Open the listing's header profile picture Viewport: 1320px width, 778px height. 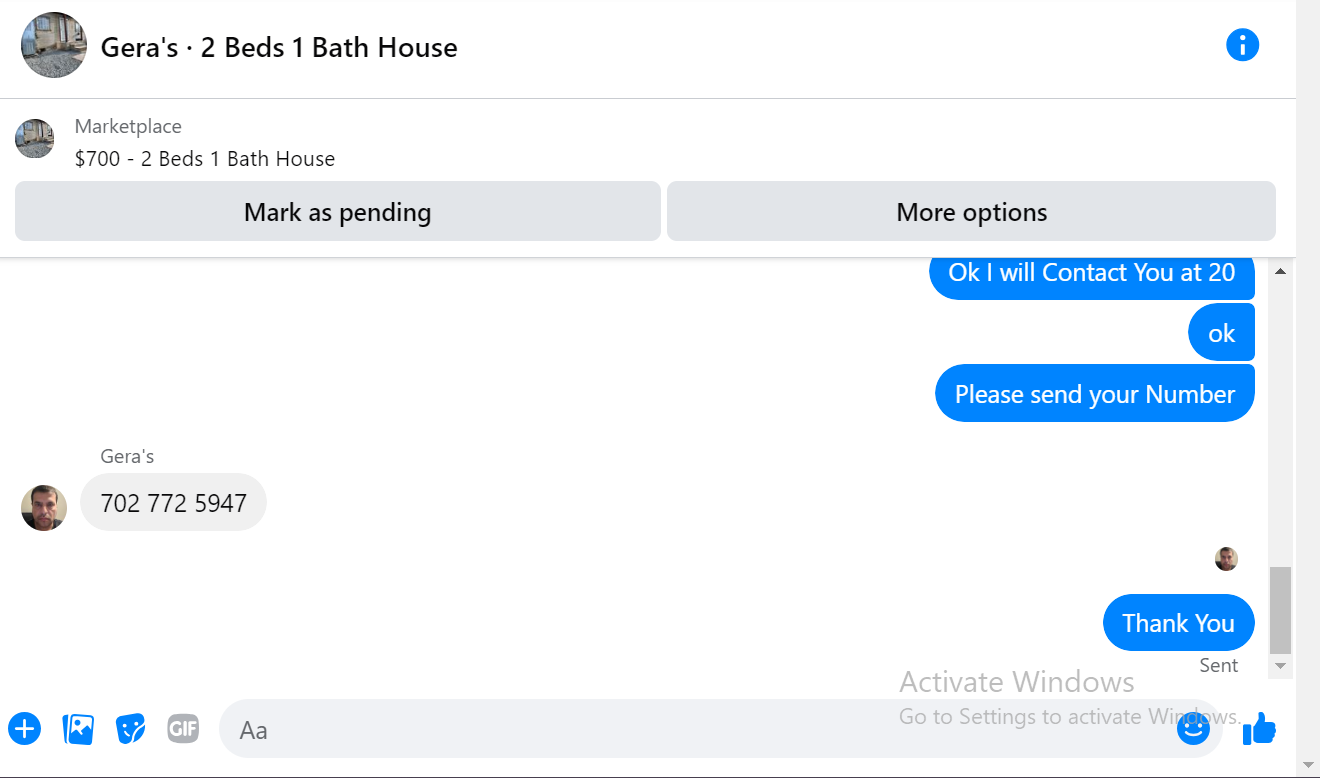pos(54,45)
